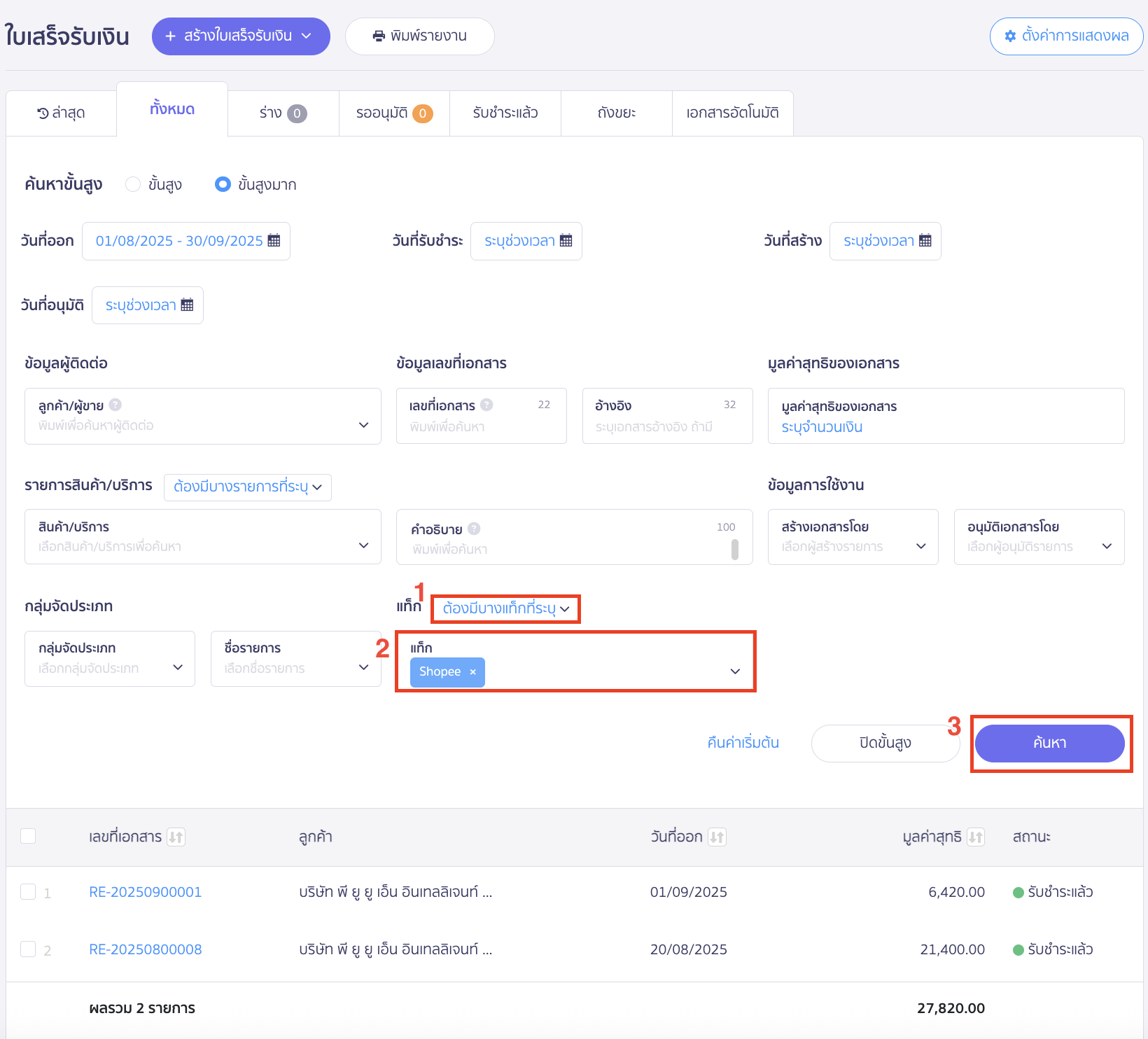
Task: Click the 20/08/2025 date cell
Action: tap(689, 949)
